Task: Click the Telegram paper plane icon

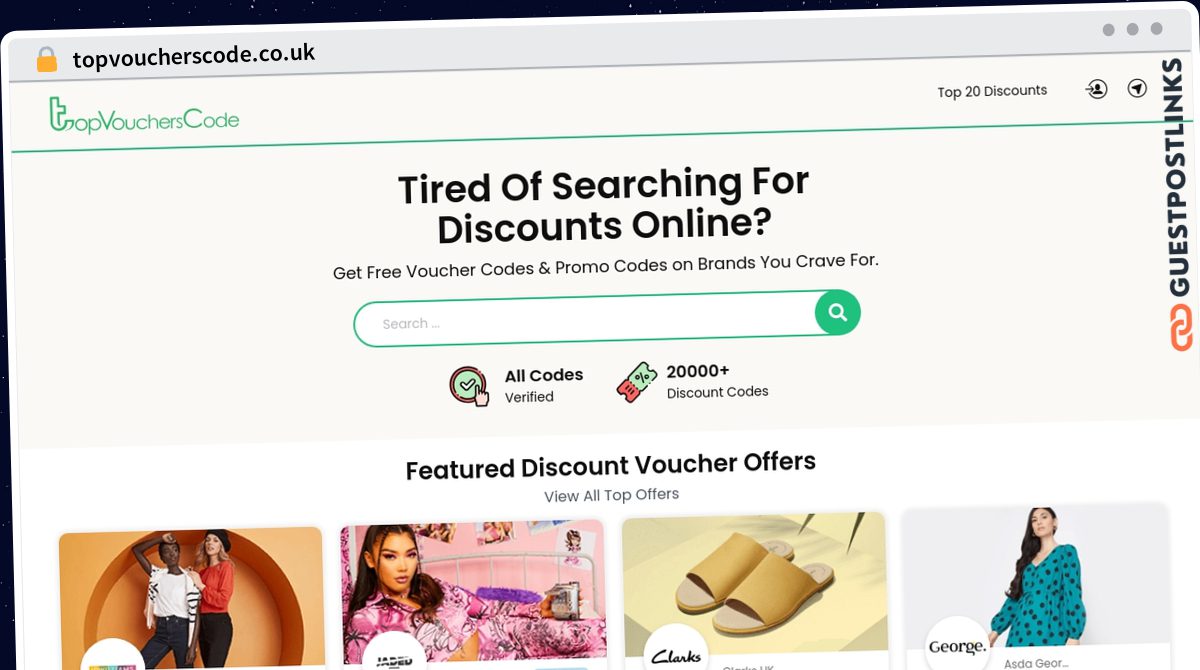Action: (x=1137, y=88)
